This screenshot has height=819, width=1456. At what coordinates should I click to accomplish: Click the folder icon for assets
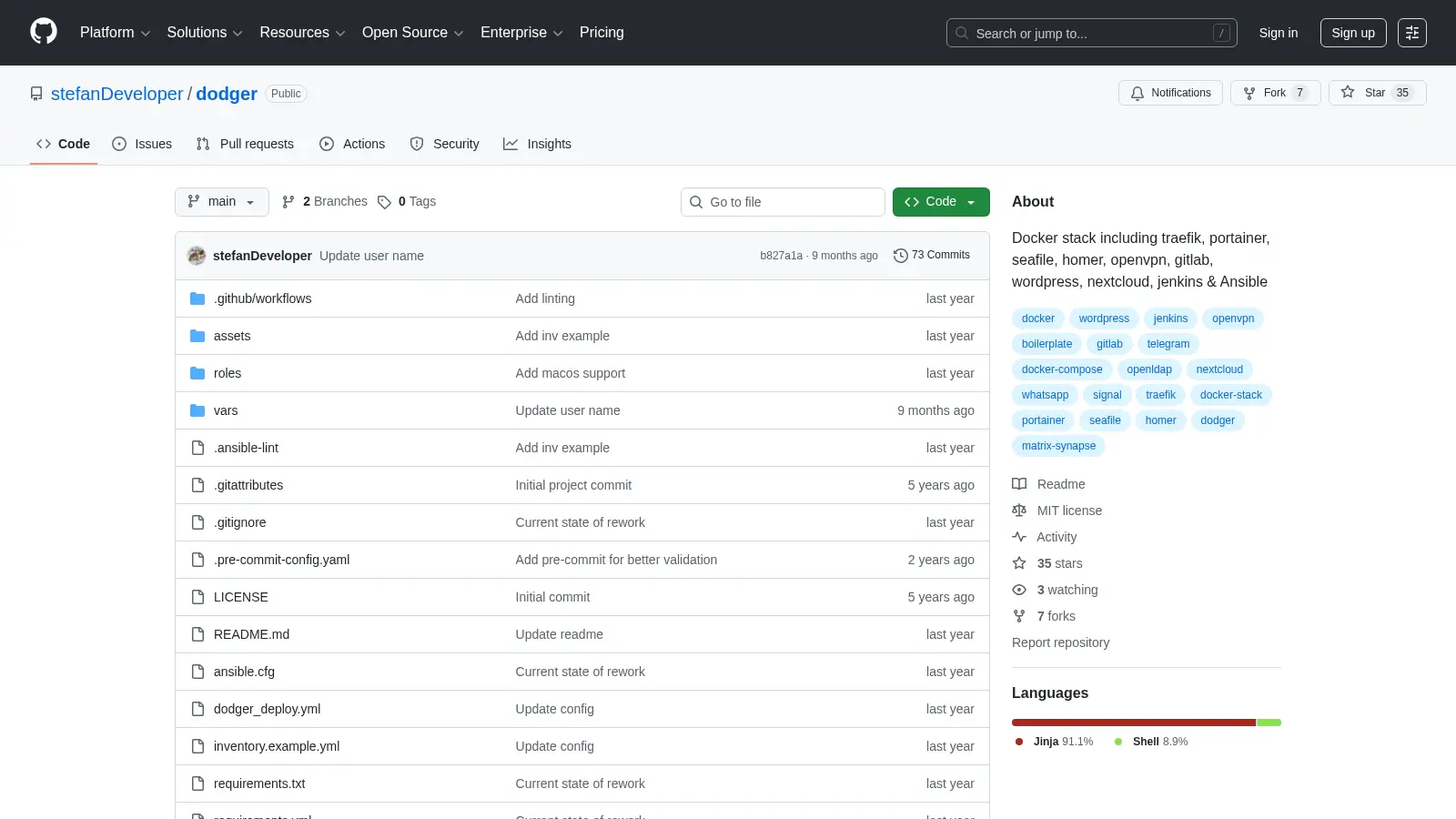click(197, 336)
